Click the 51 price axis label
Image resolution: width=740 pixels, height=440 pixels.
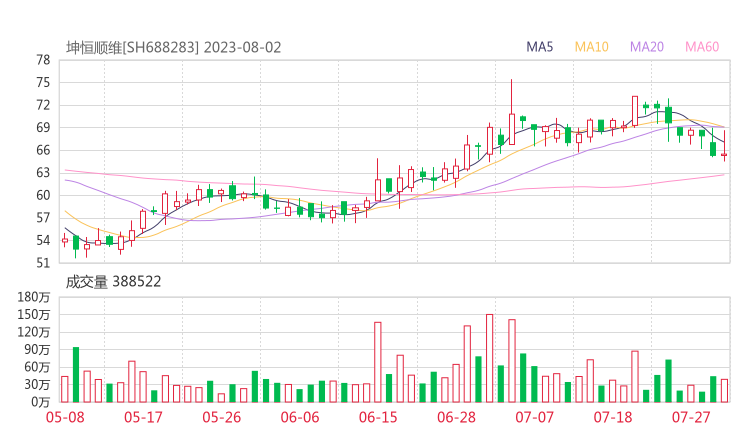pyautogui.click(x=43, y=263)
